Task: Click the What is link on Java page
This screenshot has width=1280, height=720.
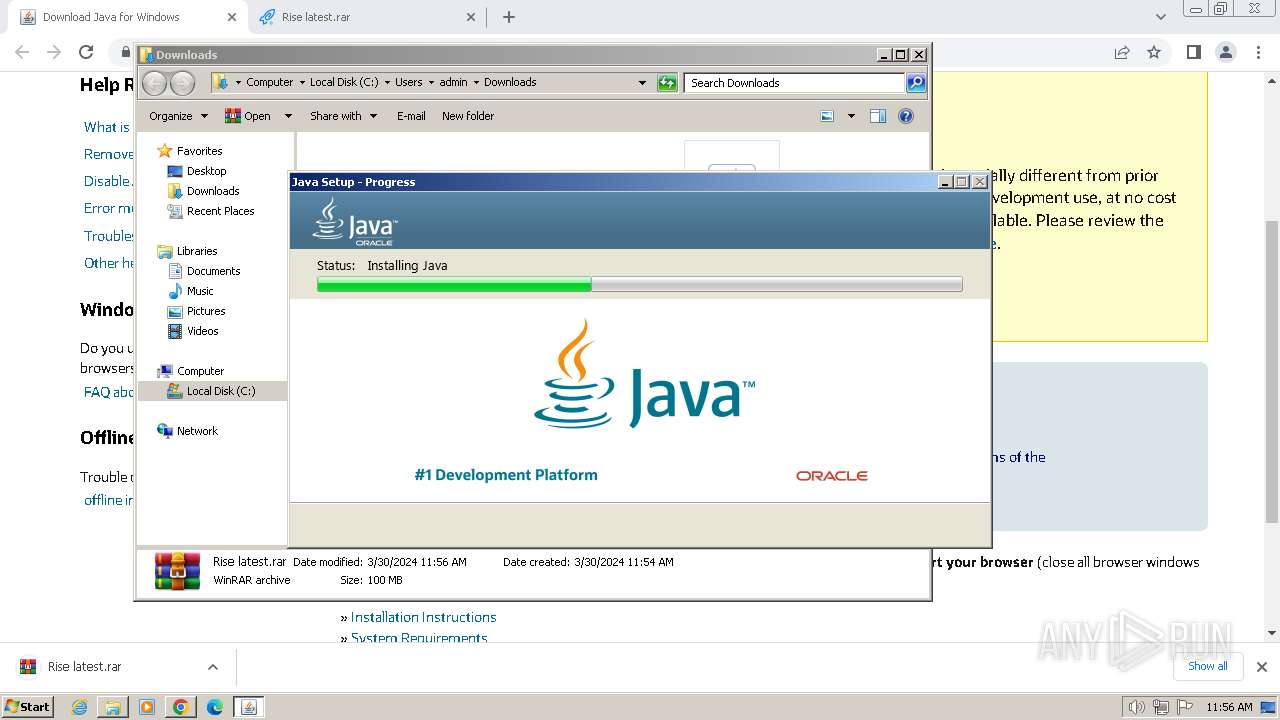Action: (x=107, y=127)
